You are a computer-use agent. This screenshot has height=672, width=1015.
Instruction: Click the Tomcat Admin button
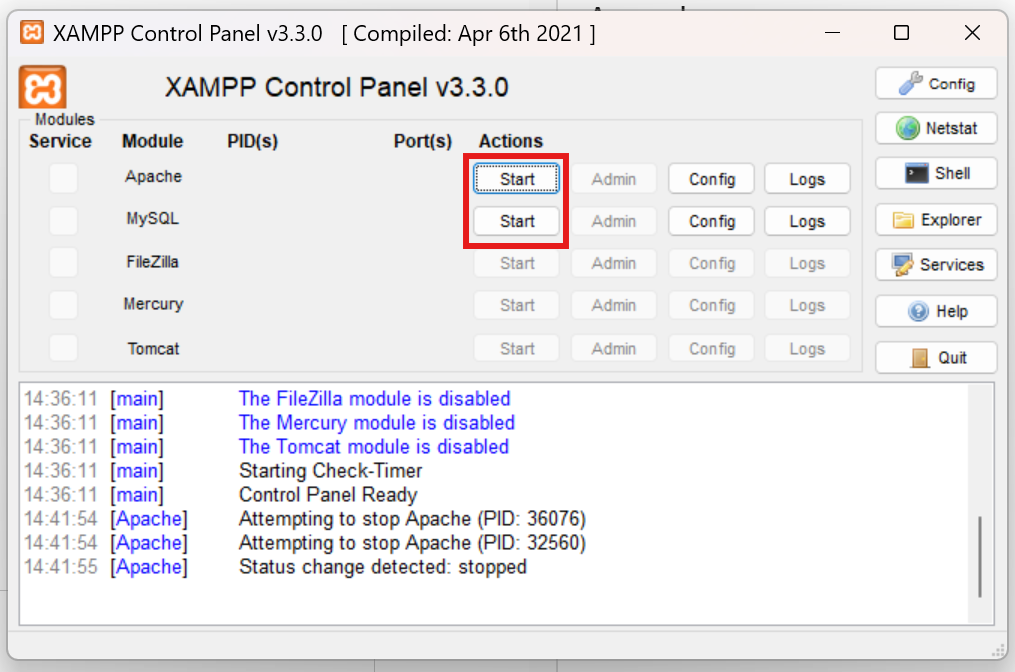tap(614, 348)
